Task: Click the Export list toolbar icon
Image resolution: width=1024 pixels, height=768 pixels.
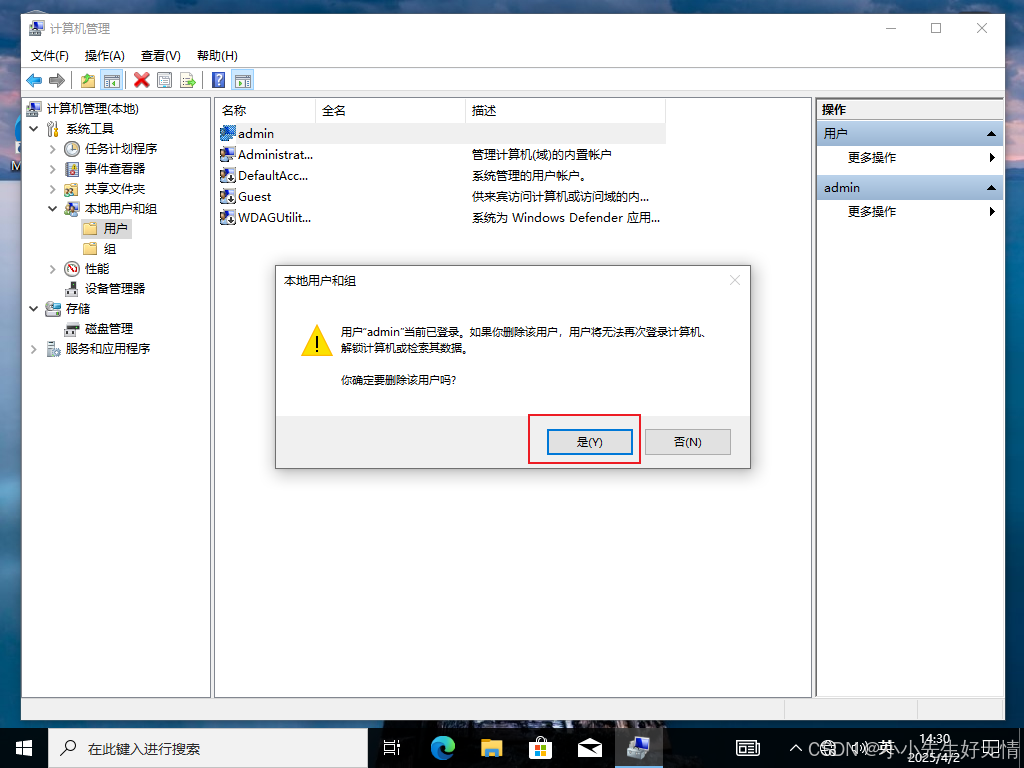Action: [188, 80]
